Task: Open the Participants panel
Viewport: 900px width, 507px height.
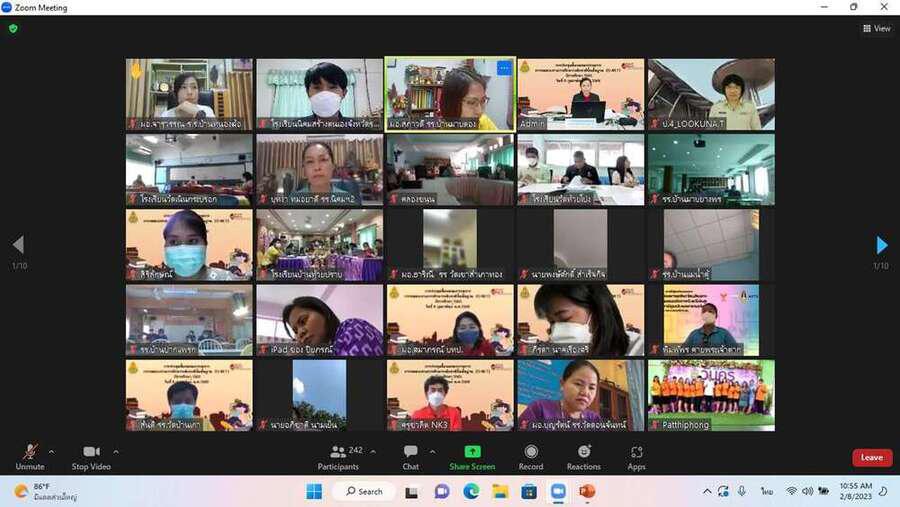Action: [338, 455]
